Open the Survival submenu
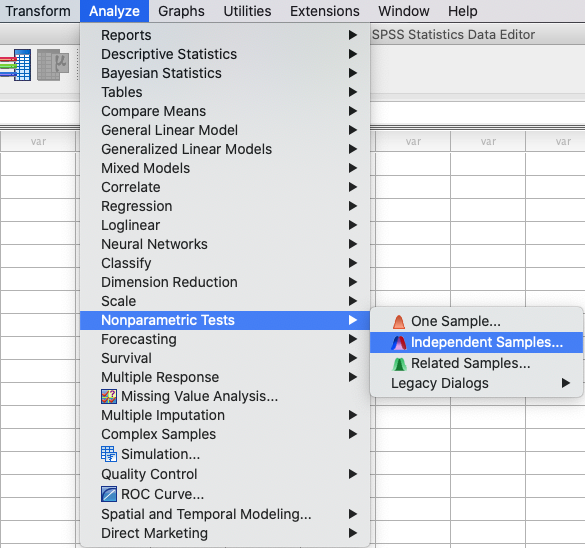 [225, 358]
